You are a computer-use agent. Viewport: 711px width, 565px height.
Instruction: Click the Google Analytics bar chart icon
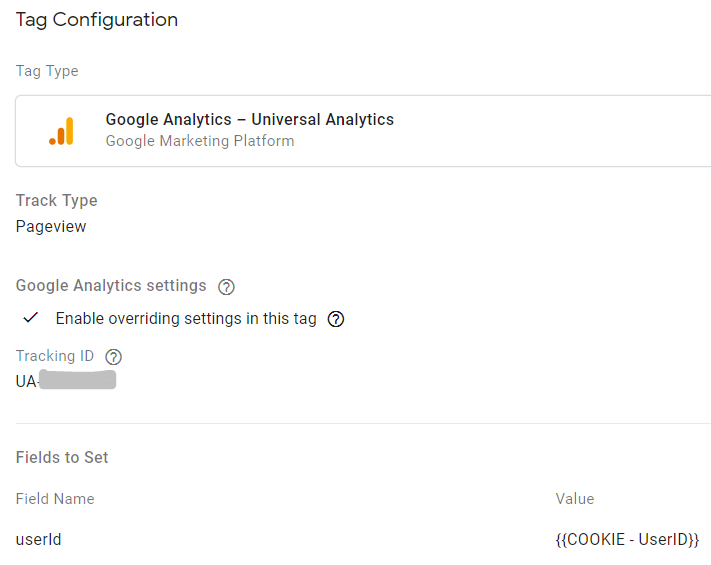click(x=61, y=131)
